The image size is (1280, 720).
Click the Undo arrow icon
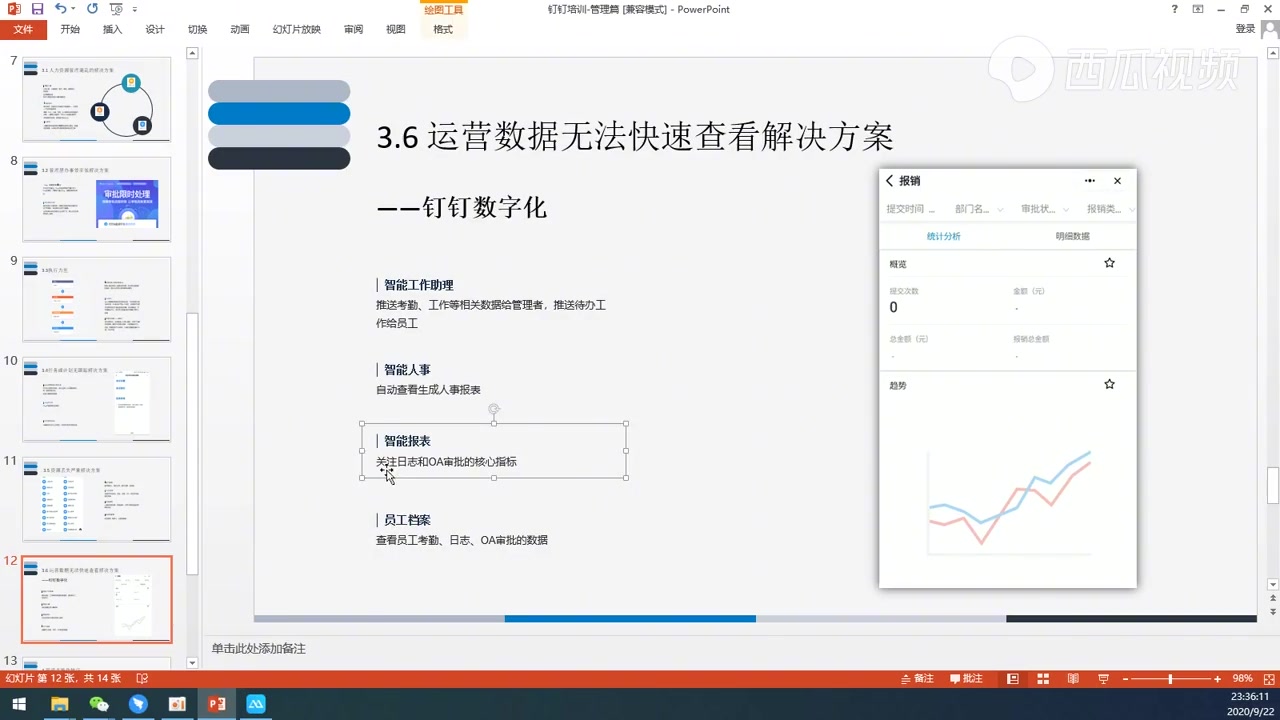pos(59,9)
